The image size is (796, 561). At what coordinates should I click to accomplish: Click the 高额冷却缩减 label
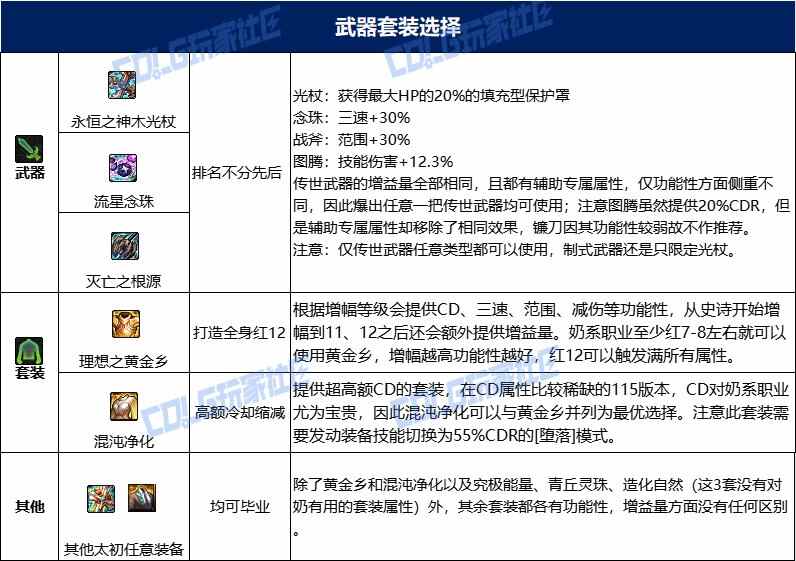(x=240, y=412)
